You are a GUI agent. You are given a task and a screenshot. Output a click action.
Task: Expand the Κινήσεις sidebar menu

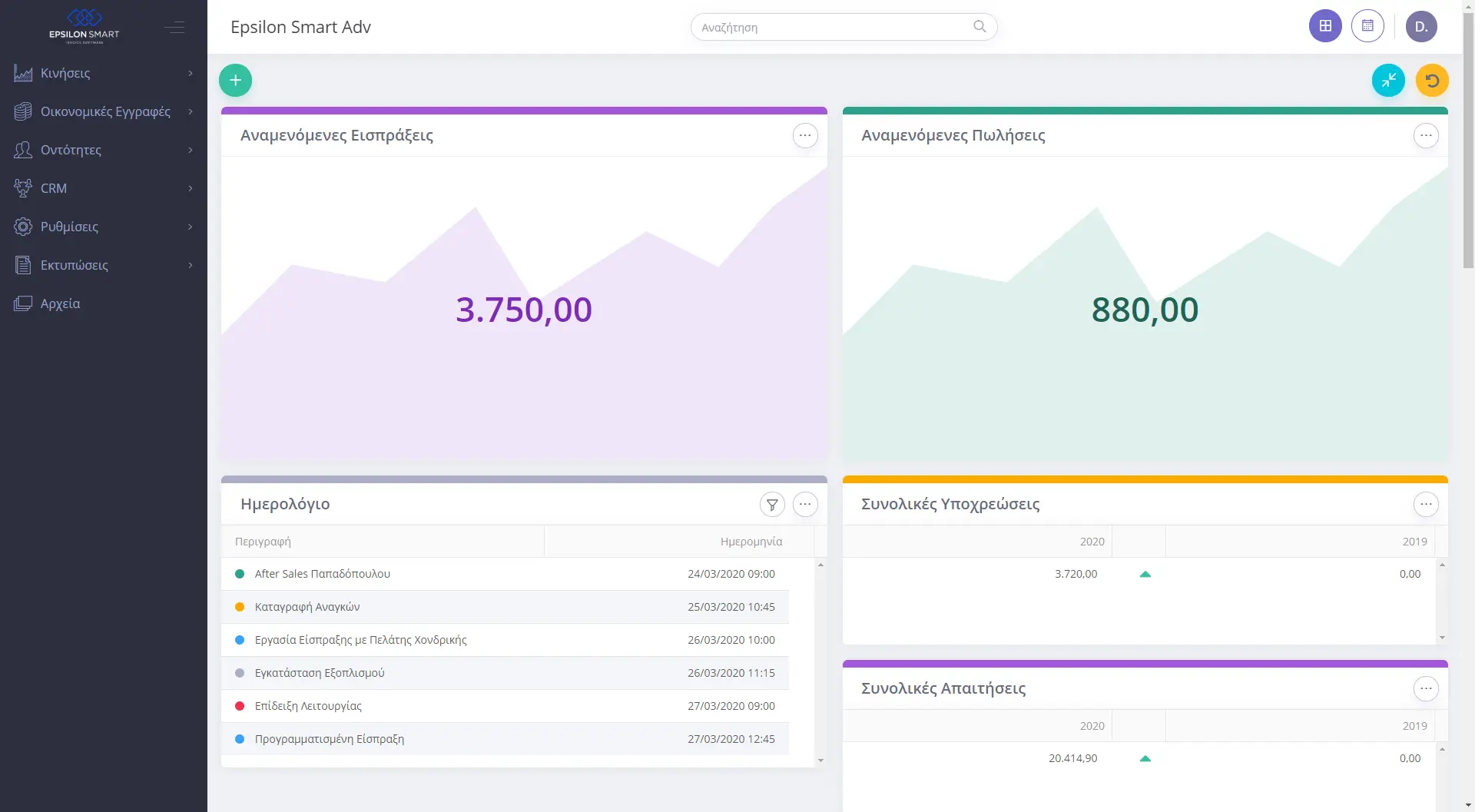pyautogui.click(x=104, y=73)
